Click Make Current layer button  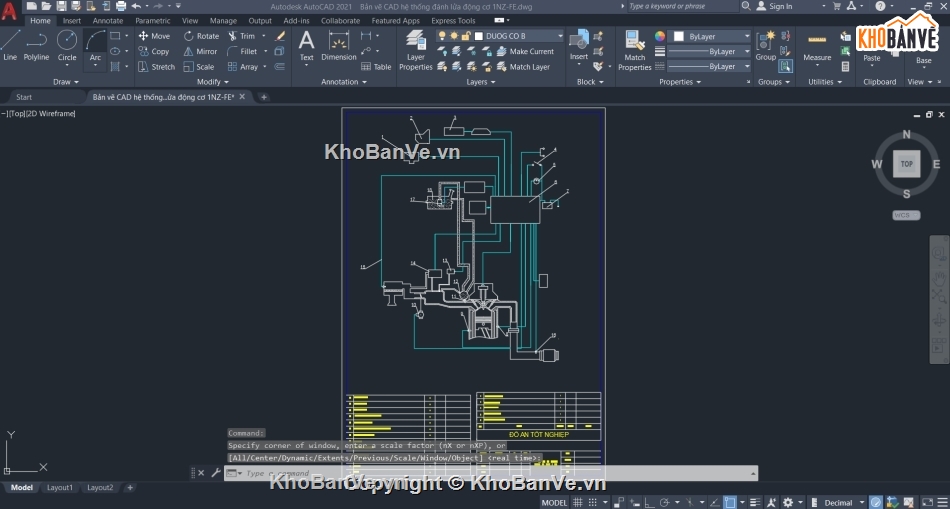pyautogui.click(x=525, y=52)
